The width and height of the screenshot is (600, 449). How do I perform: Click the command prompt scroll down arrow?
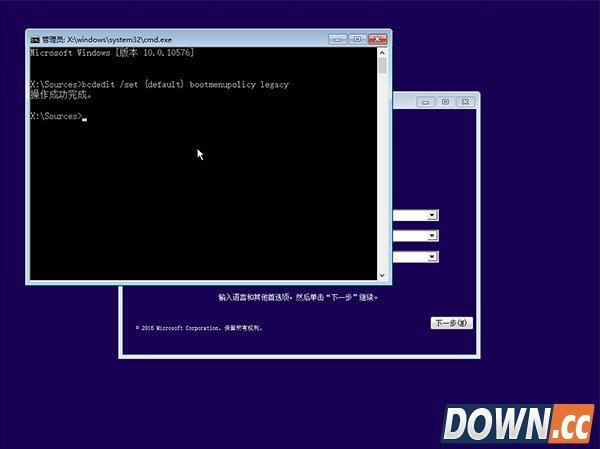(x=382, y=275)
